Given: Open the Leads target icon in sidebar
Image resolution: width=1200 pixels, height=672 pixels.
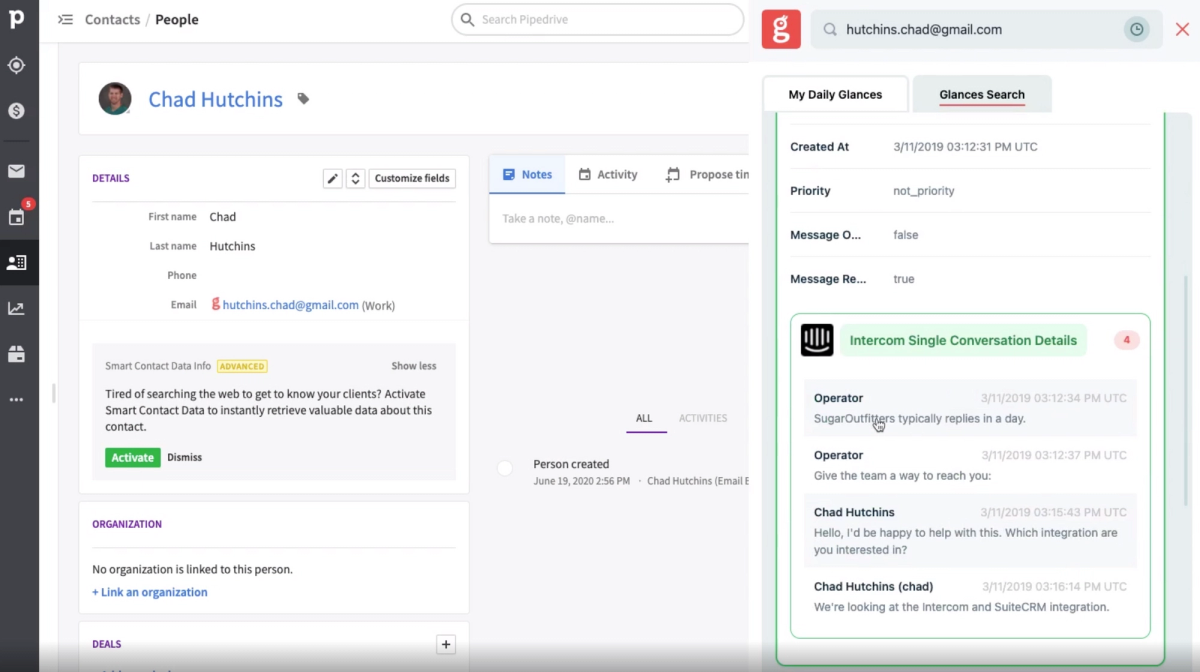Looking at the screenshot, I should (16, 65).
